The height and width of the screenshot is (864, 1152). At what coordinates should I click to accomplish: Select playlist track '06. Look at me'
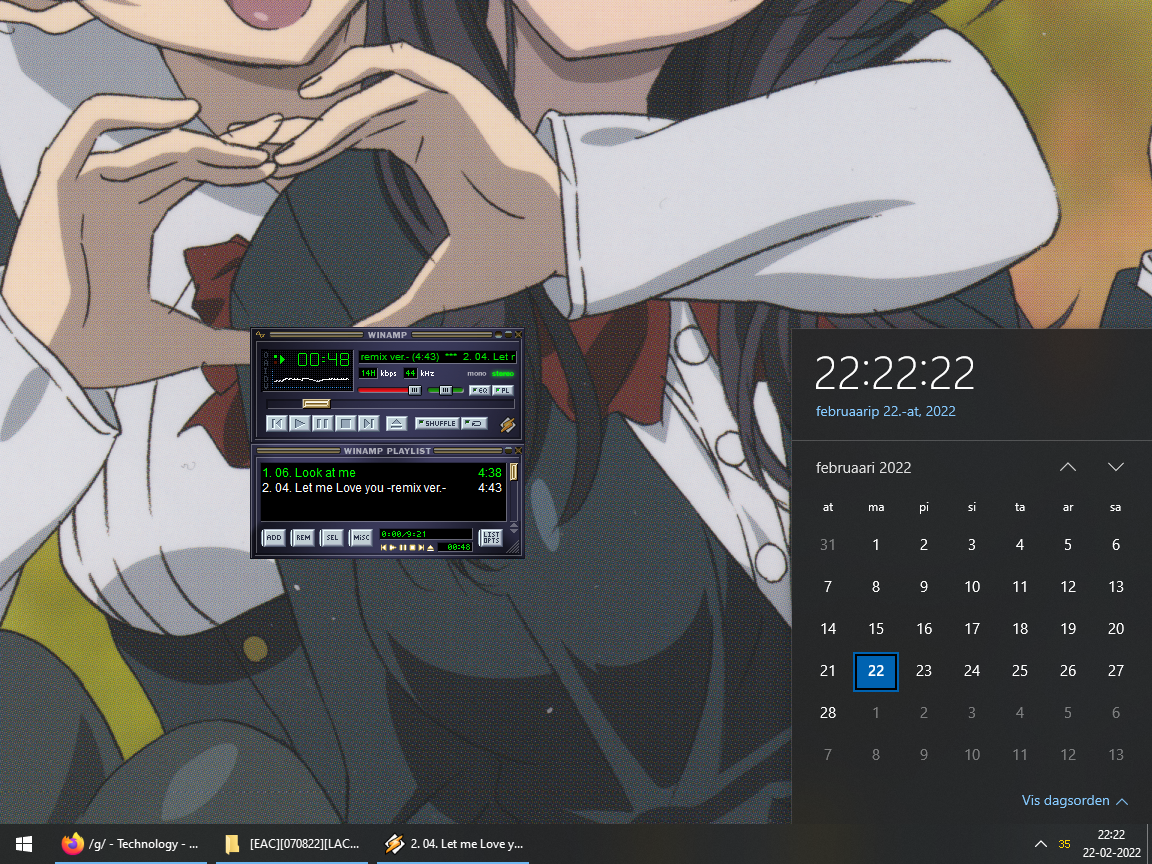[x=382, y=472]
